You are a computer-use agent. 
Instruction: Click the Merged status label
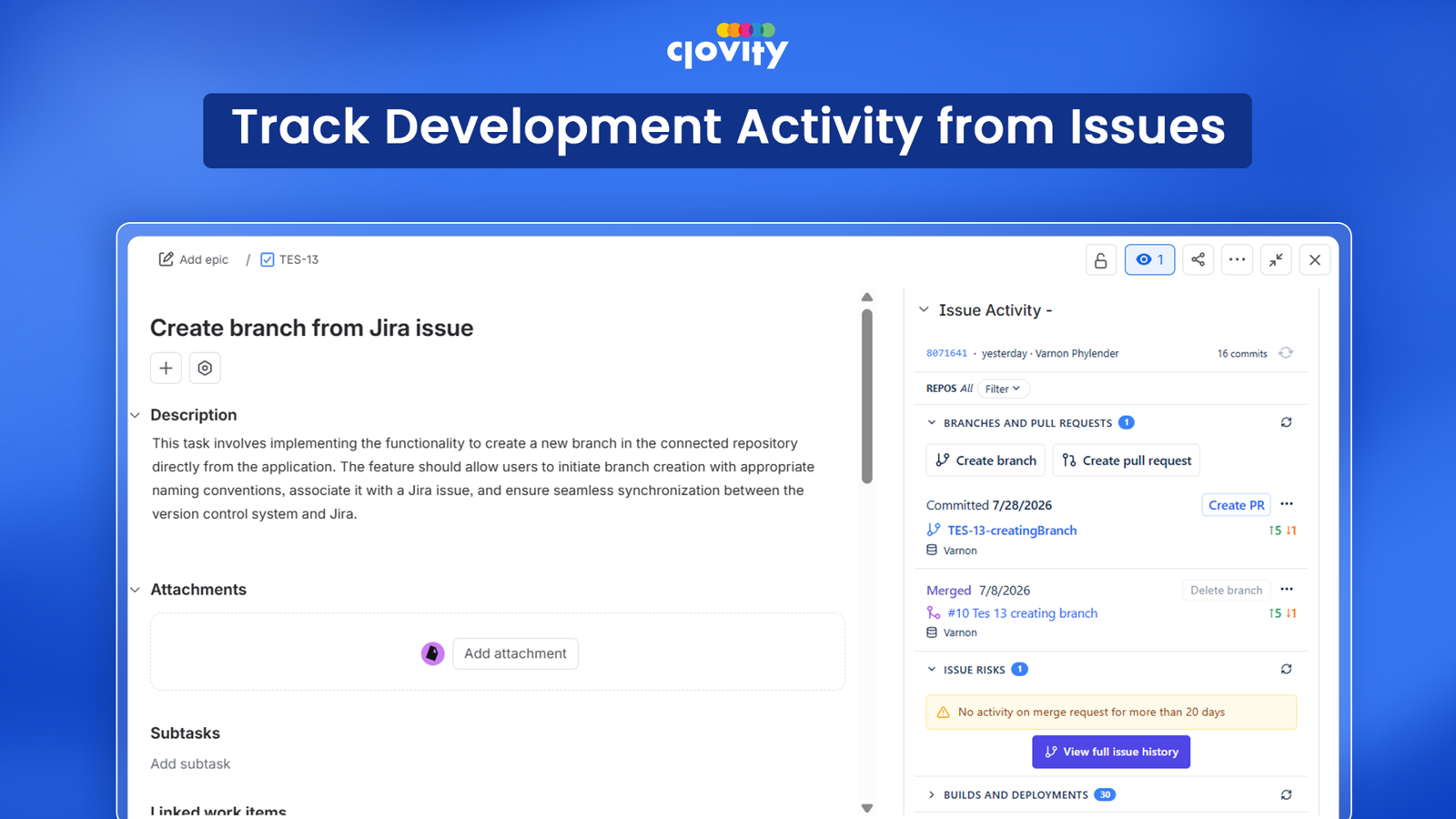point(948,591)
